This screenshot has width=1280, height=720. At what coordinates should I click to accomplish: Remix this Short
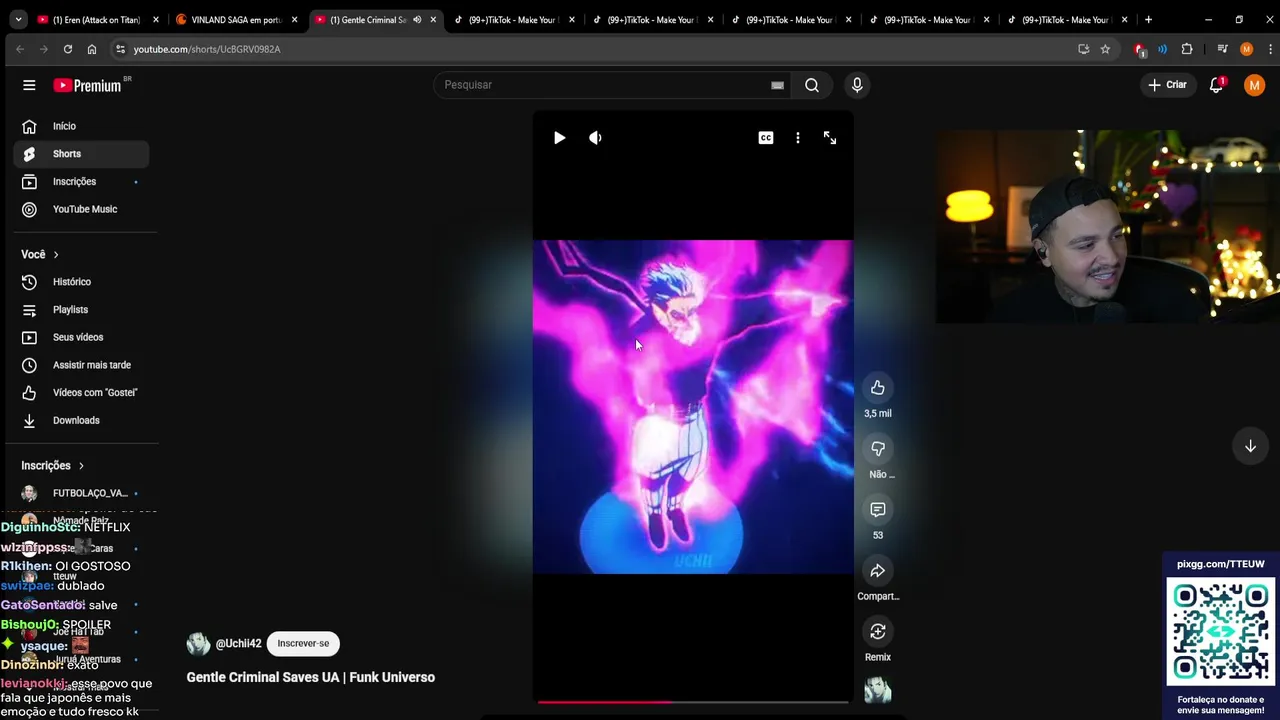pos(878,632)
